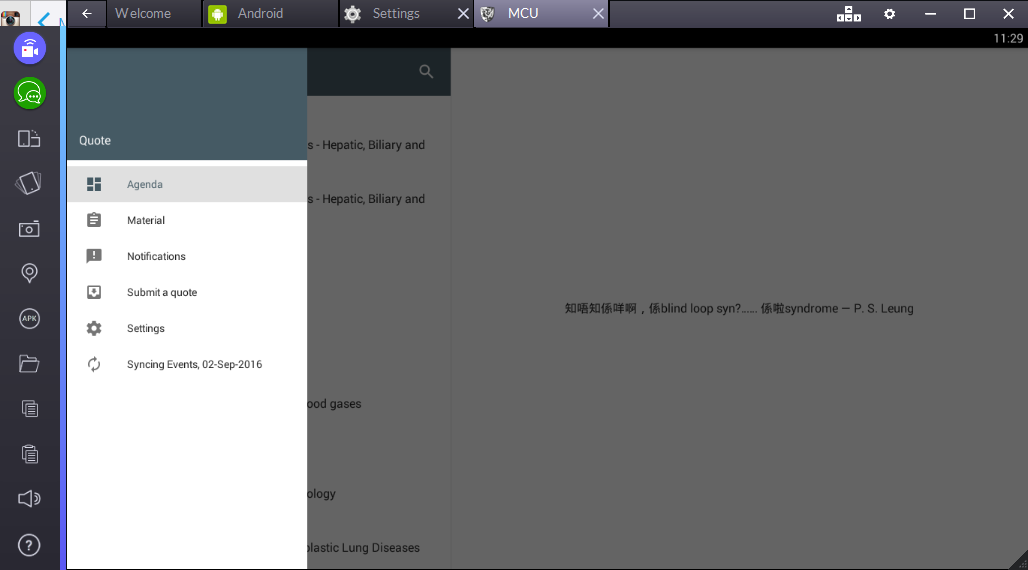The height and width of the screenshot is (570, 1028).
Task: Click the APK install icon
Action: 30,319
